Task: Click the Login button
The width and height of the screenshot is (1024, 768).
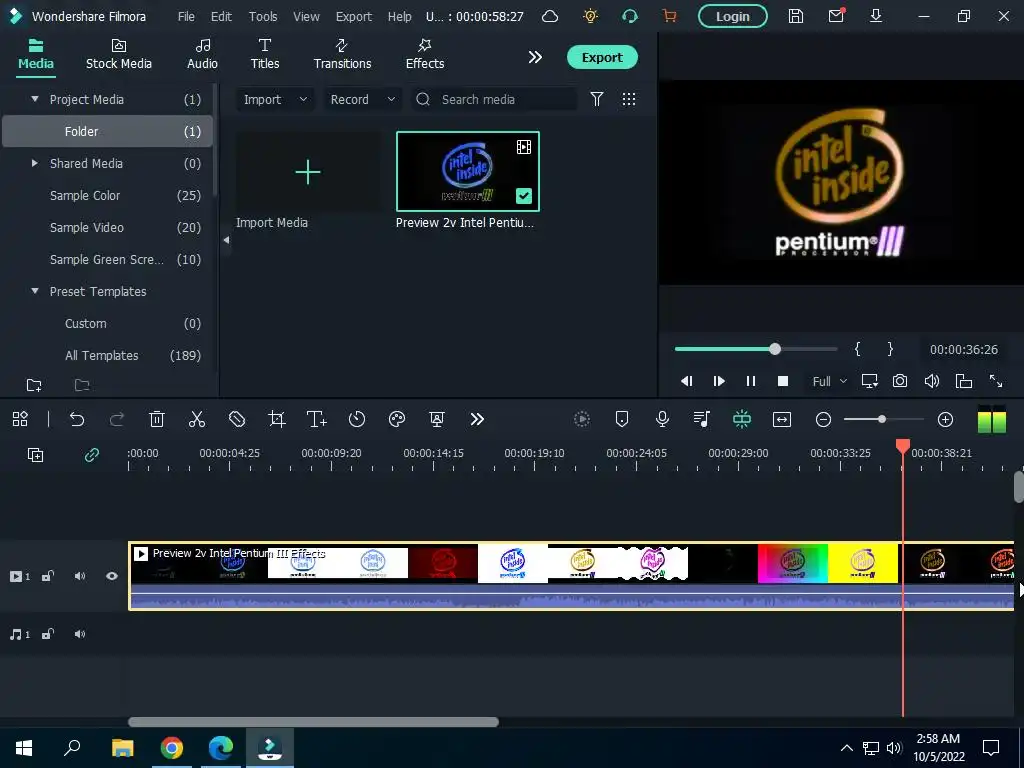Action: tap(733, 16)
